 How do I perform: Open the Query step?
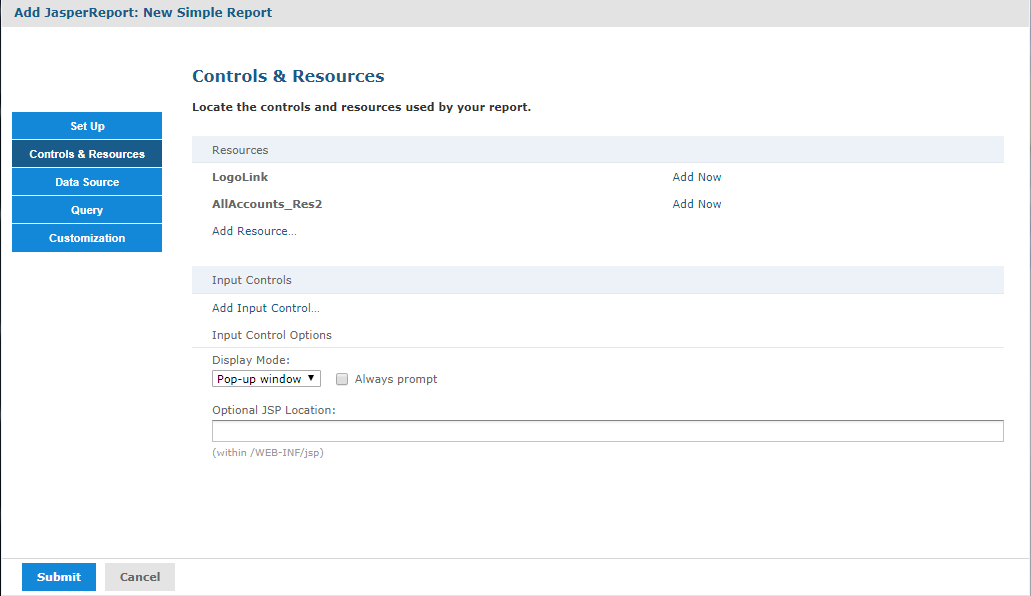click(x=87, y=210)
